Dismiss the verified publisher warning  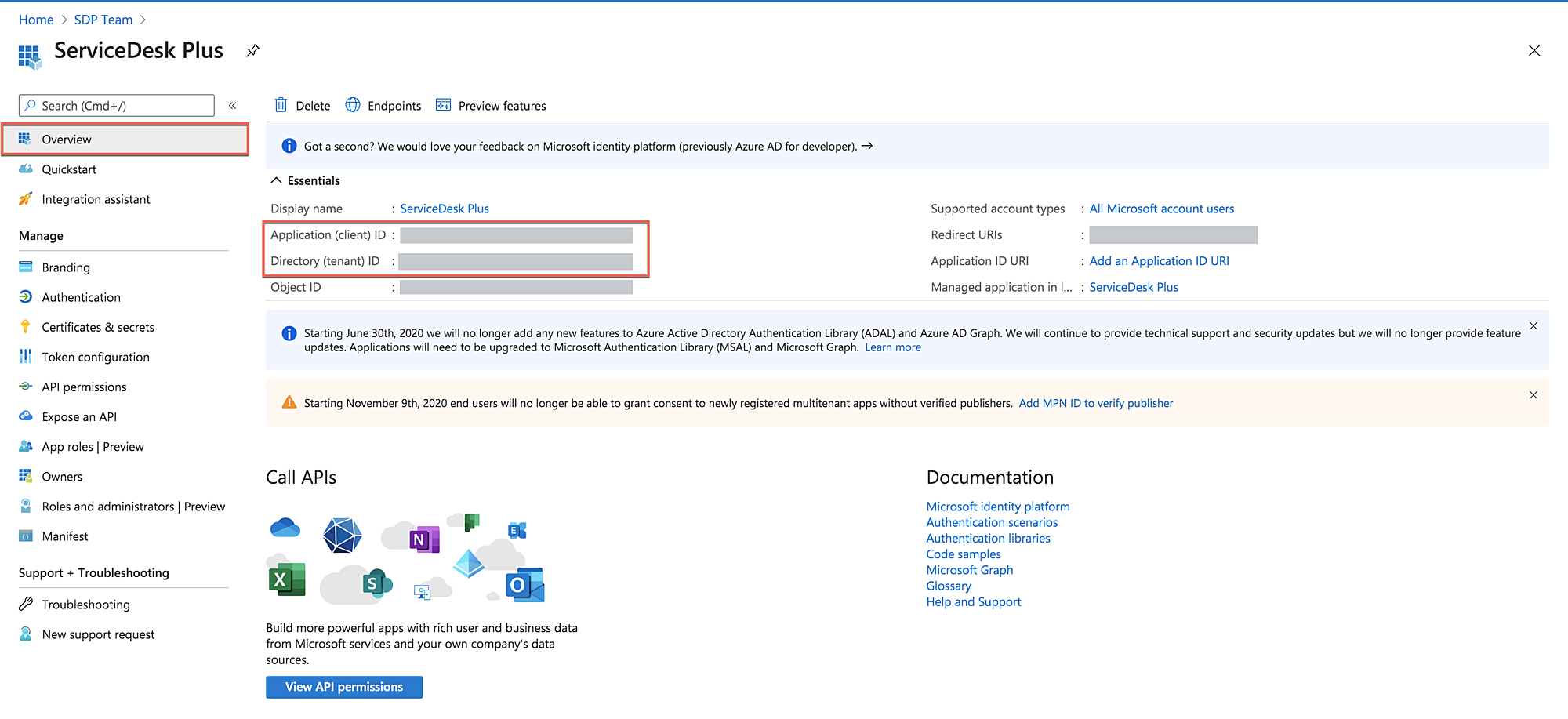(x=1534, y=395)
